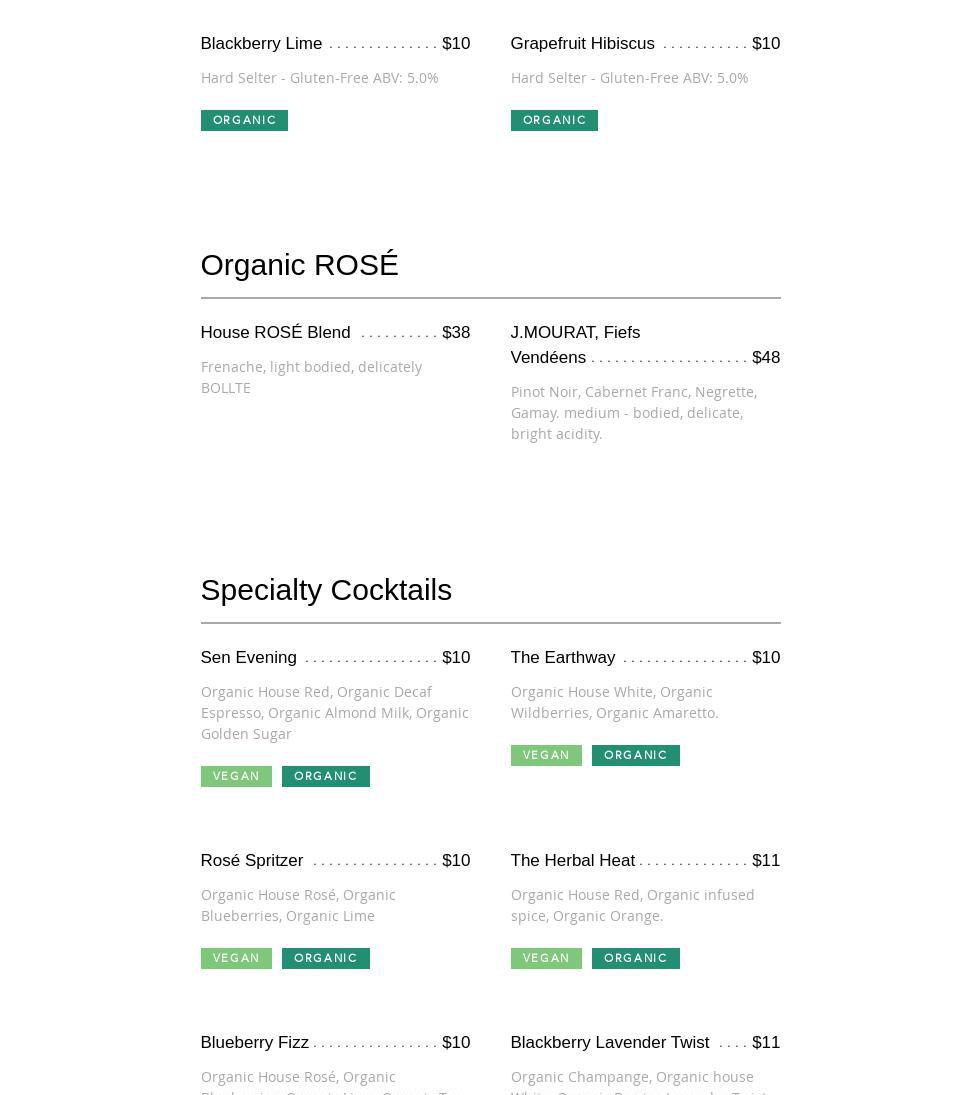Click the VEGAN badge under The Herbal Heat

click(x=546, y=958)
